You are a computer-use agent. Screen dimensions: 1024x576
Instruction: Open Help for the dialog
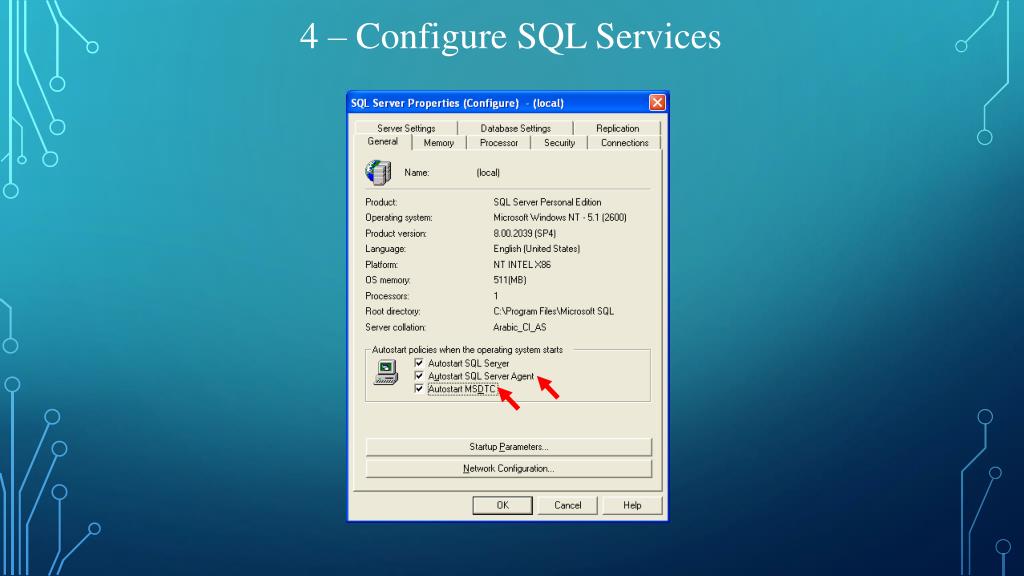tap(632, 505)
